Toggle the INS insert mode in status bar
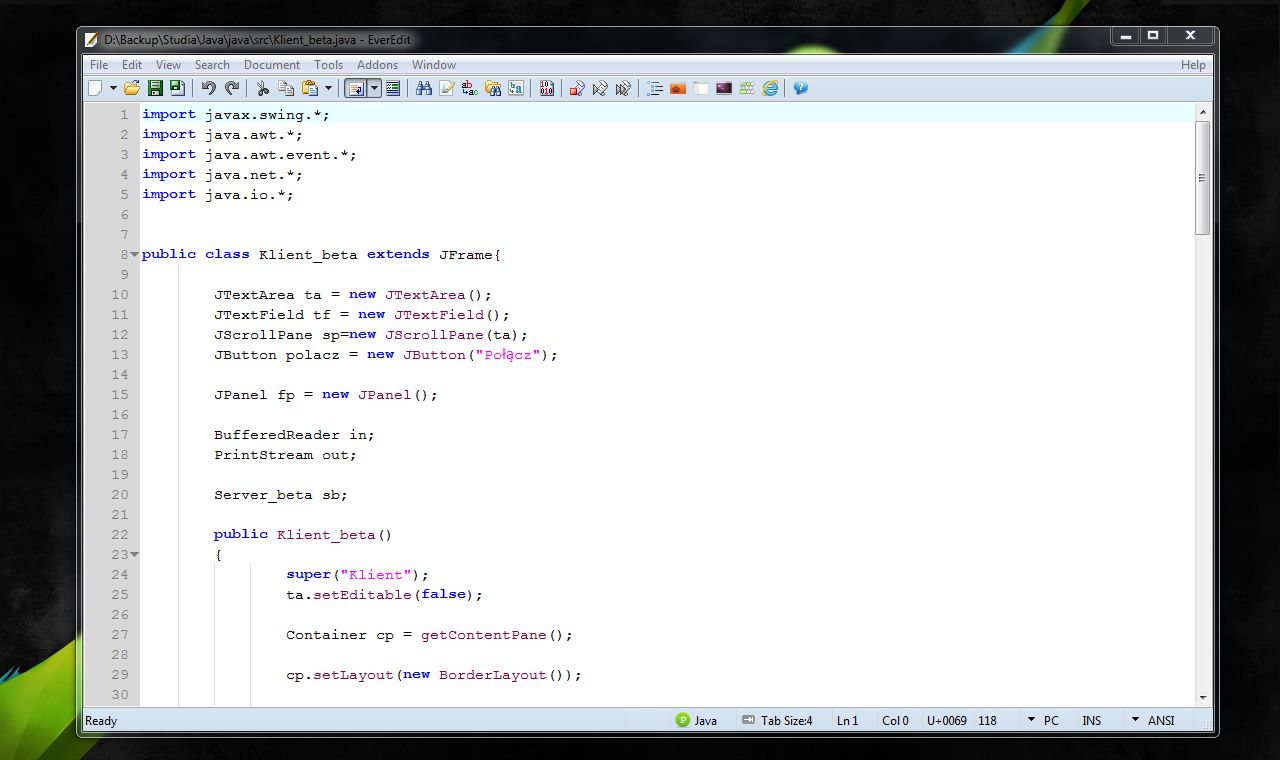Viewport: 1280px width, 760px height. 1092,720
